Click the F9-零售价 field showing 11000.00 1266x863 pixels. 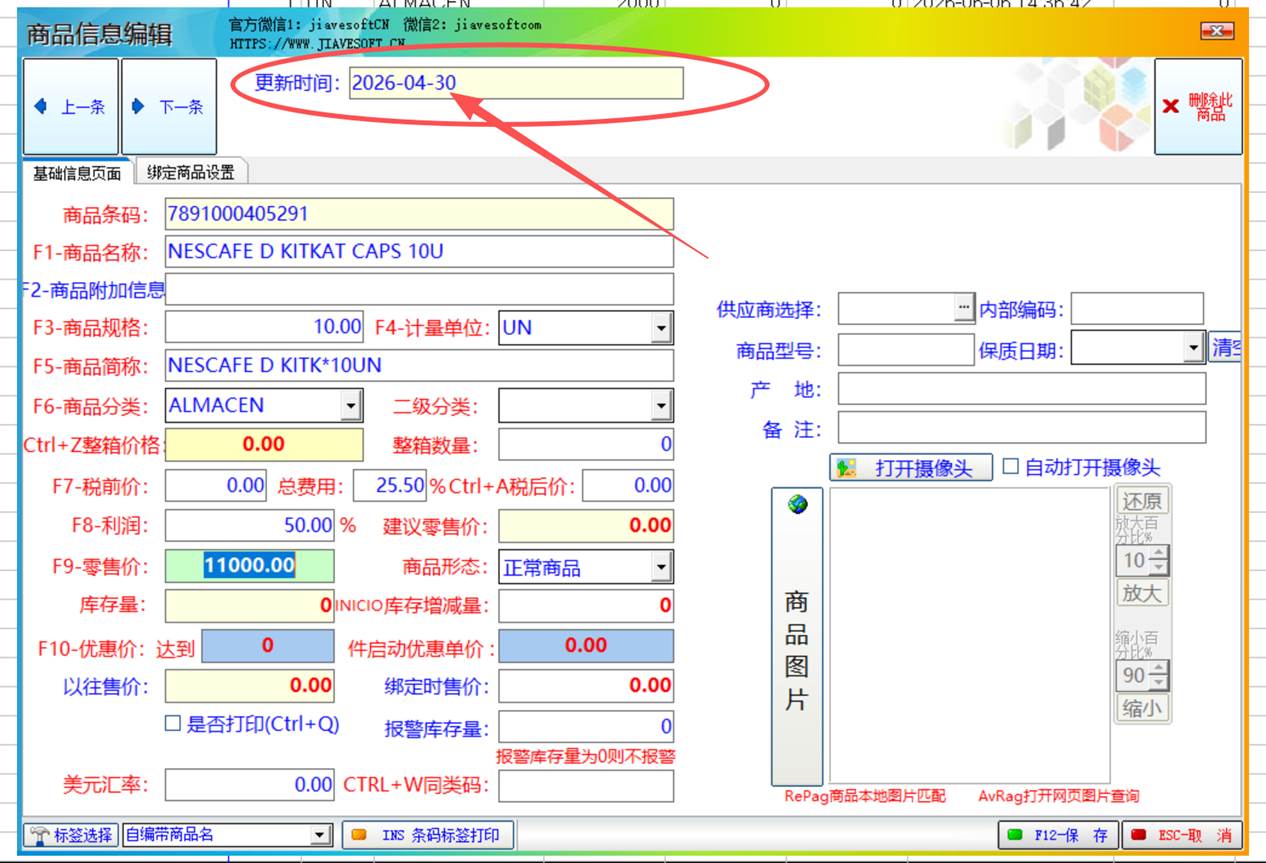tap(250, 566)
